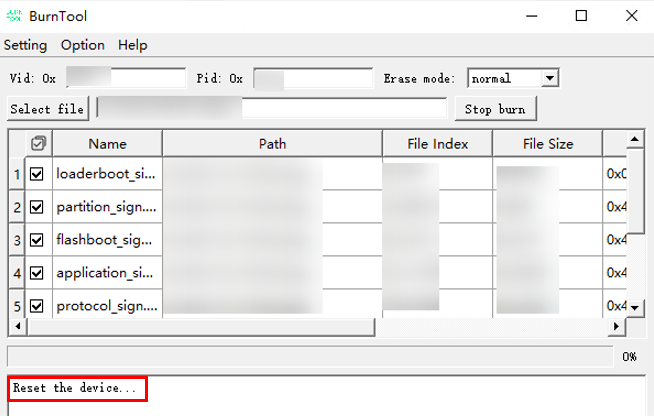Click the Vid hex input field

coord(126,78)
